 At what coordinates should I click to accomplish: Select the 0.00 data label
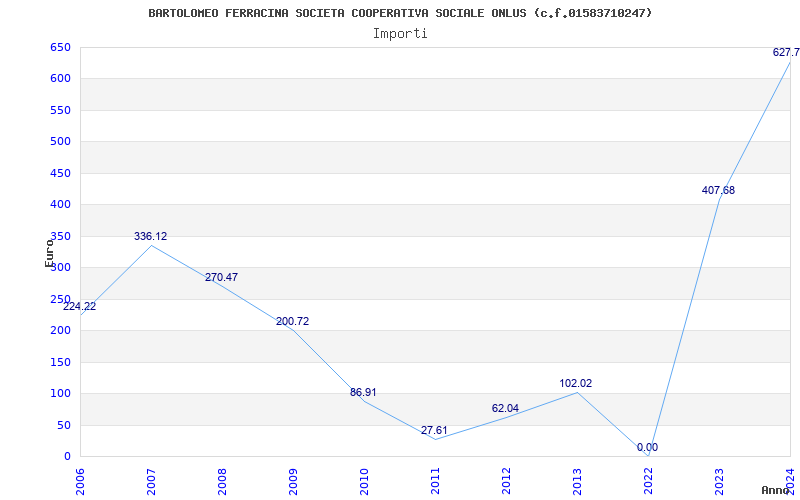point(647,447)
